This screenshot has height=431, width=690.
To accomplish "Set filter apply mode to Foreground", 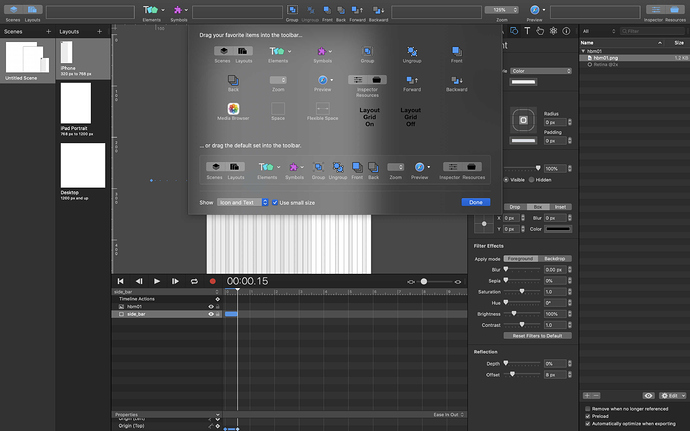I will pyautogui.click(x=520, y=259).
